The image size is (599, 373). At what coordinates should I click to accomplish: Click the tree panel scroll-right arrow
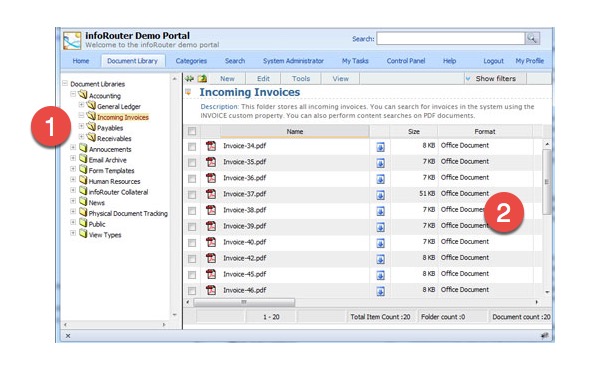pos(164,325)
